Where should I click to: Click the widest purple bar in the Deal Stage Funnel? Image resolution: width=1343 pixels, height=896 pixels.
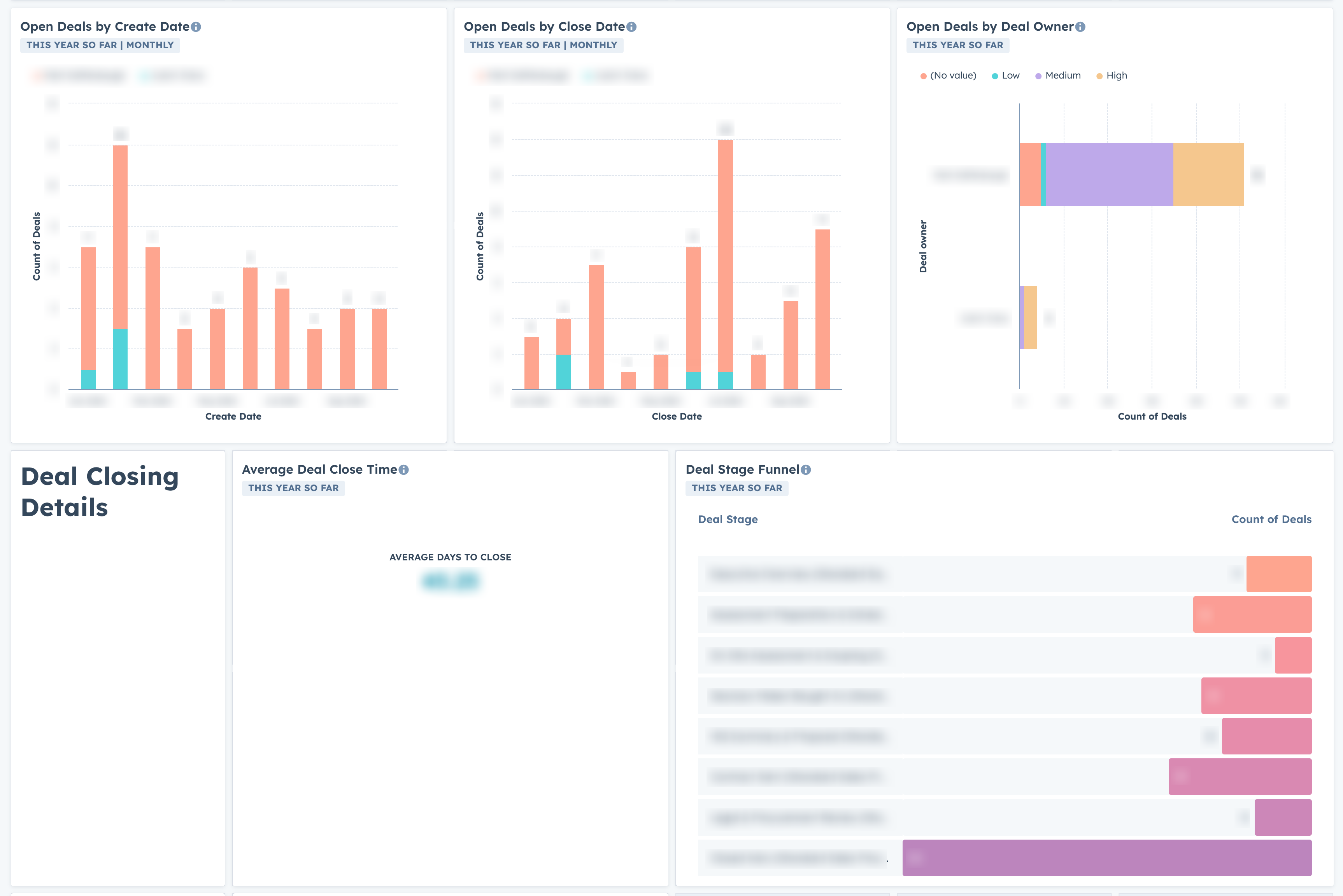click(1107, 858)
